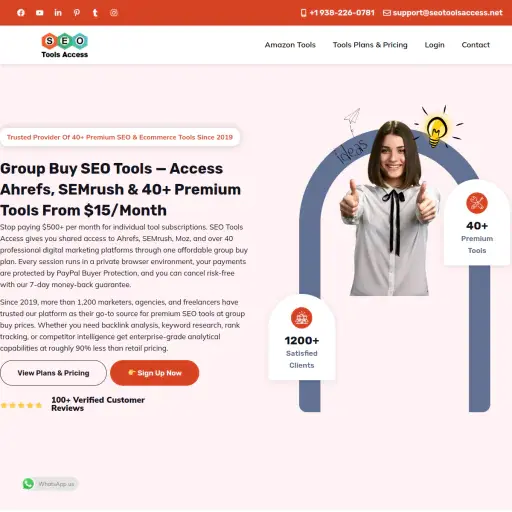The height and width of the screenshot is (512, 512).
Task: Click the Group Buy SEO Tools heading
Action: point(120,189)
